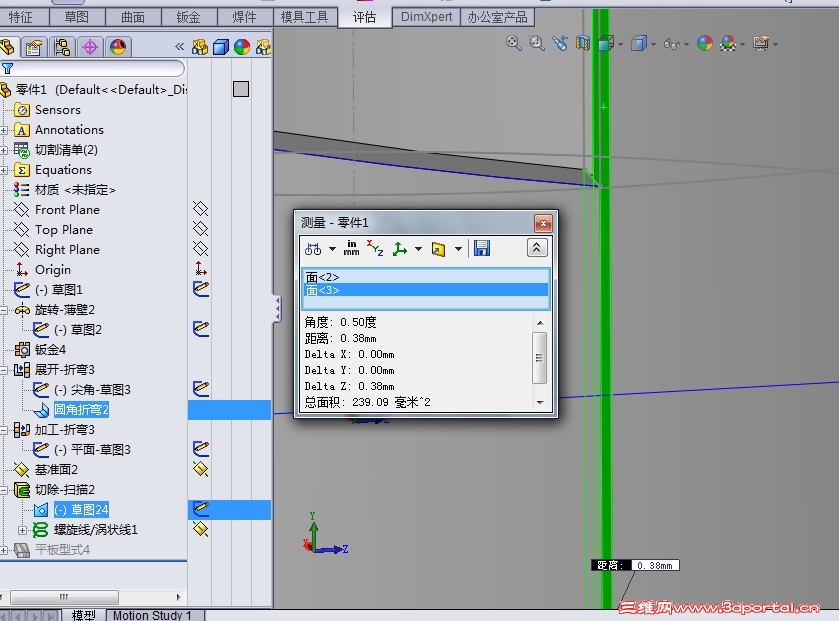Expand the Annotations tree node
This screenshot has width=839, height=621.
(4, 130)
